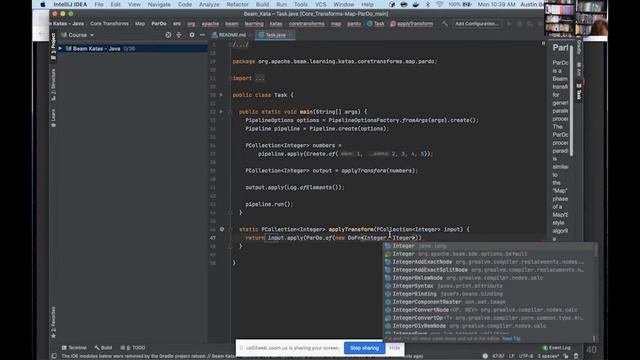The height and width of the screenshot is (360, 640).
Task: Open the Build tool window at bottom
Action: click(x=103, y=348)
